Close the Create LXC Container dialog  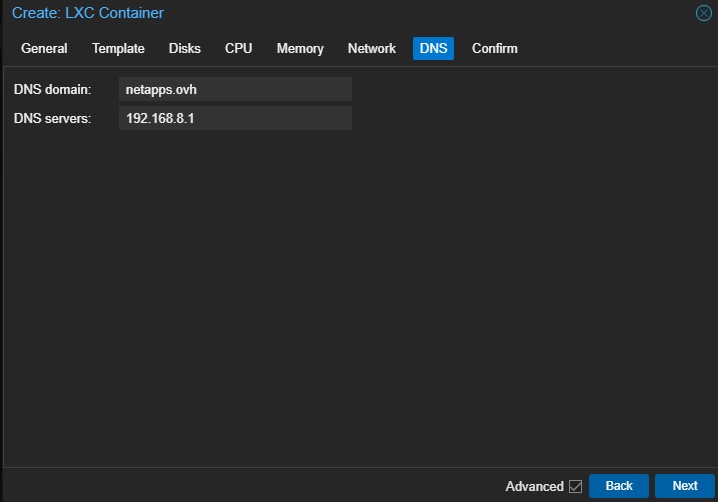point(704,13)
